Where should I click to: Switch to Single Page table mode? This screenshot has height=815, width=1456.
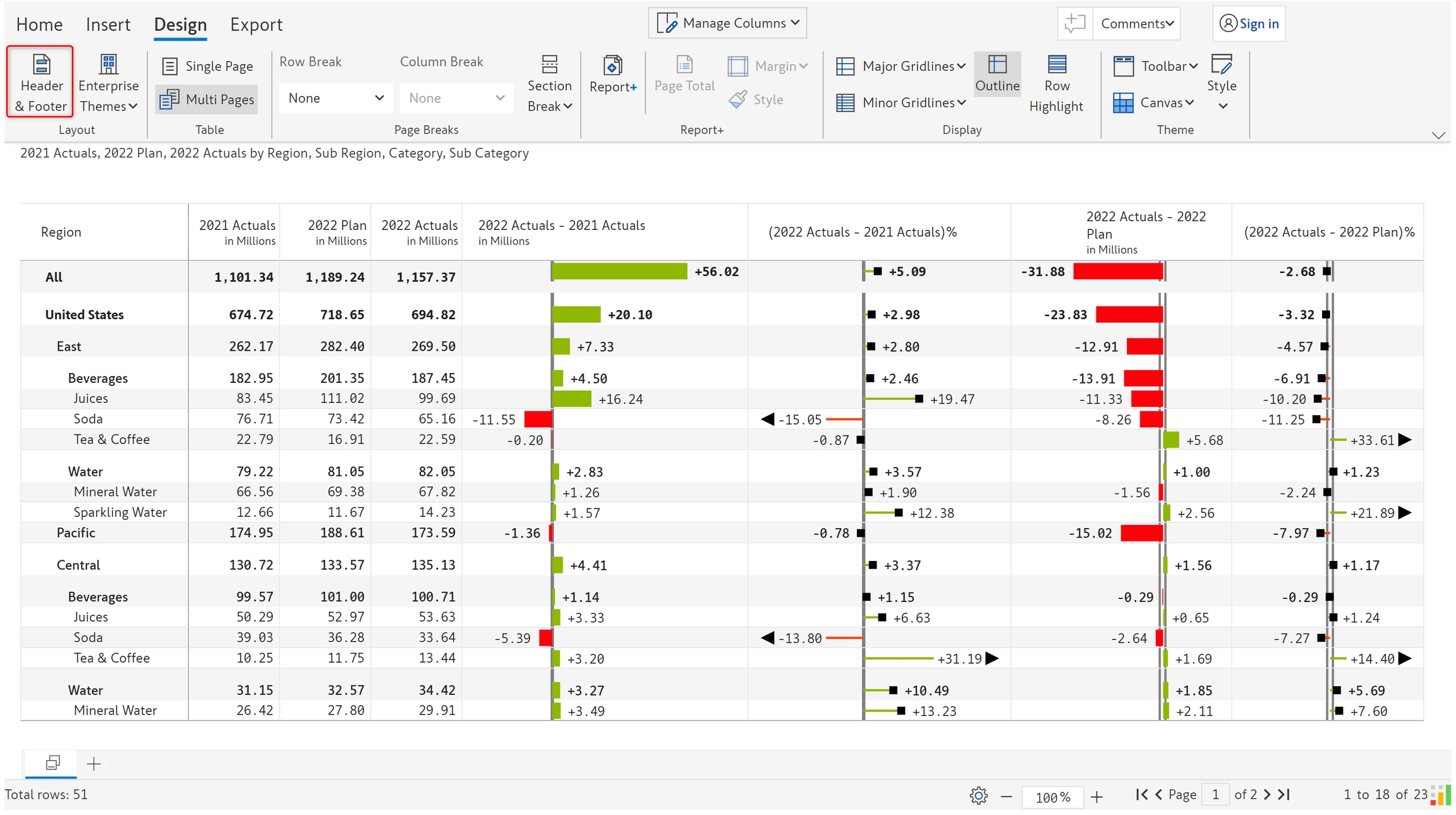[207, 66]
